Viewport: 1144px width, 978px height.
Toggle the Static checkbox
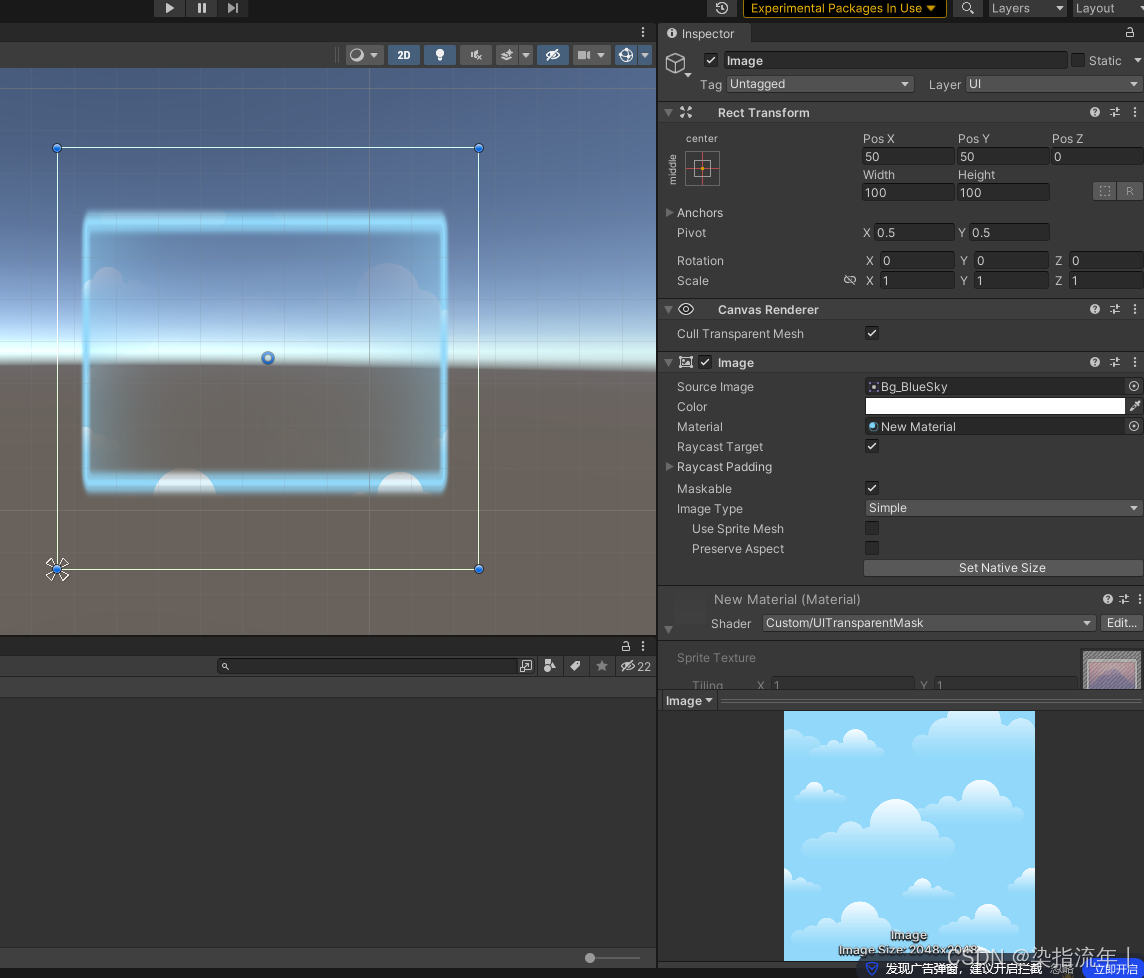(x=1078, y=61)
